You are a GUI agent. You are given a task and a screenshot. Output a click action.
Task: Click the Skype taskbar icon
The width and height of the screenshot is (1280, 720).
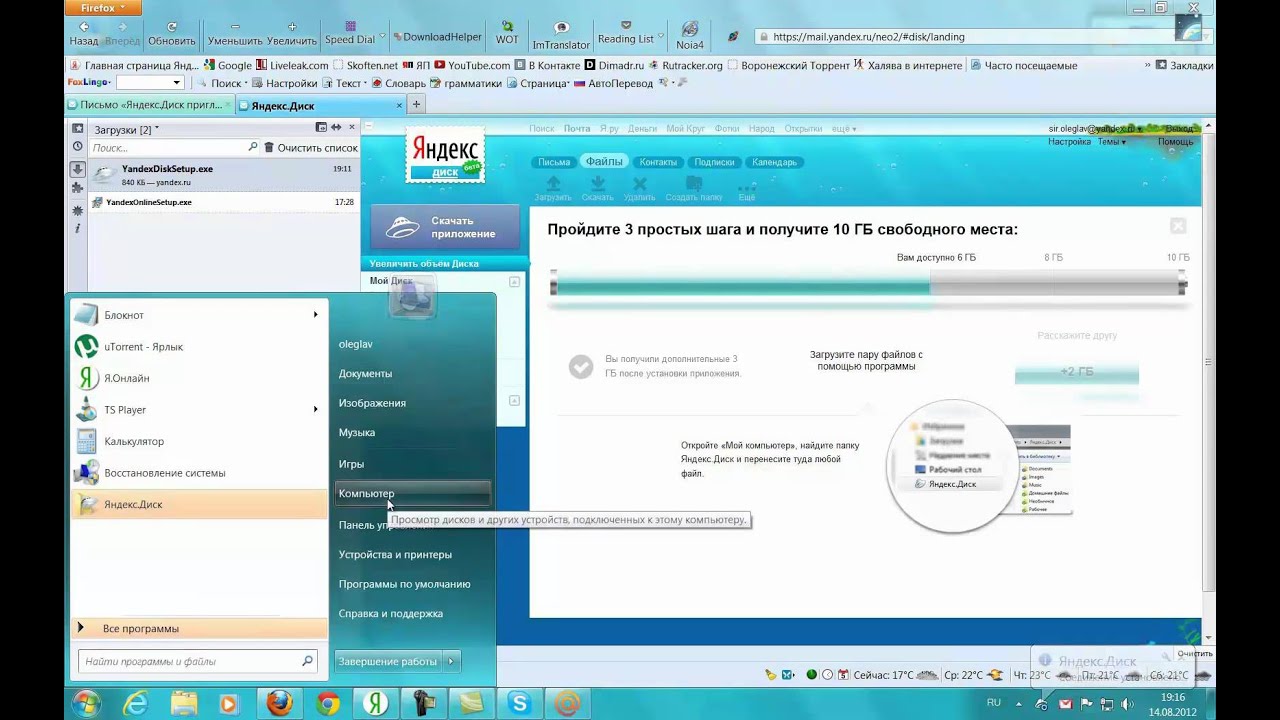pyautogui.click(x=519, y=704)
